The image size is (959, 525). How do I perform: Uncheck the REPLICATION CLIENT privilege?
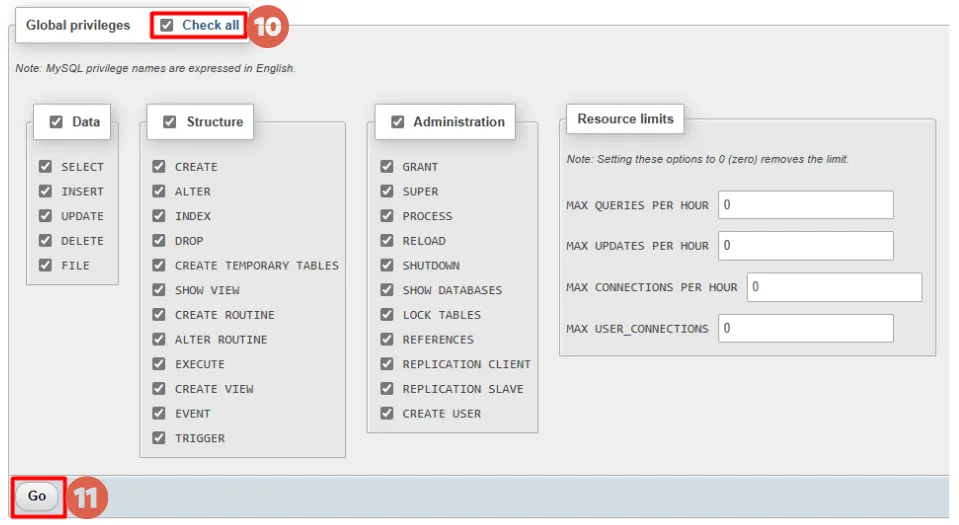tap(387, 363)
